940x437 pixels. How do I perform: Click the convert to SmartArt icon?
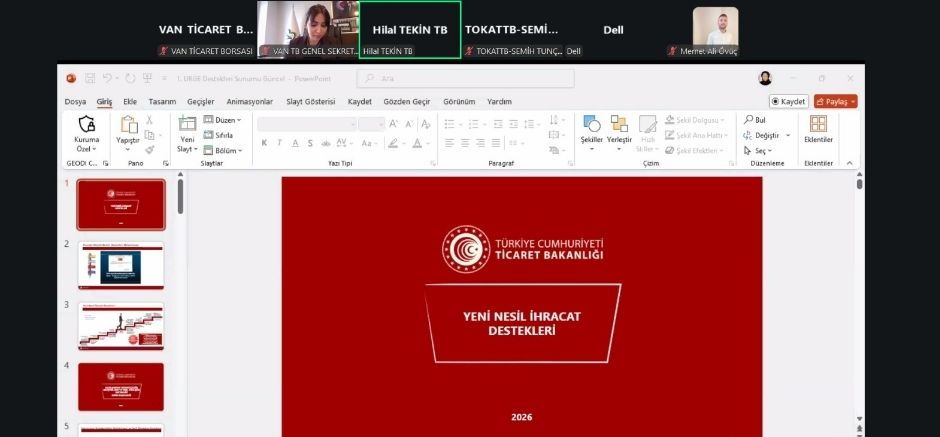click(554, 150)
